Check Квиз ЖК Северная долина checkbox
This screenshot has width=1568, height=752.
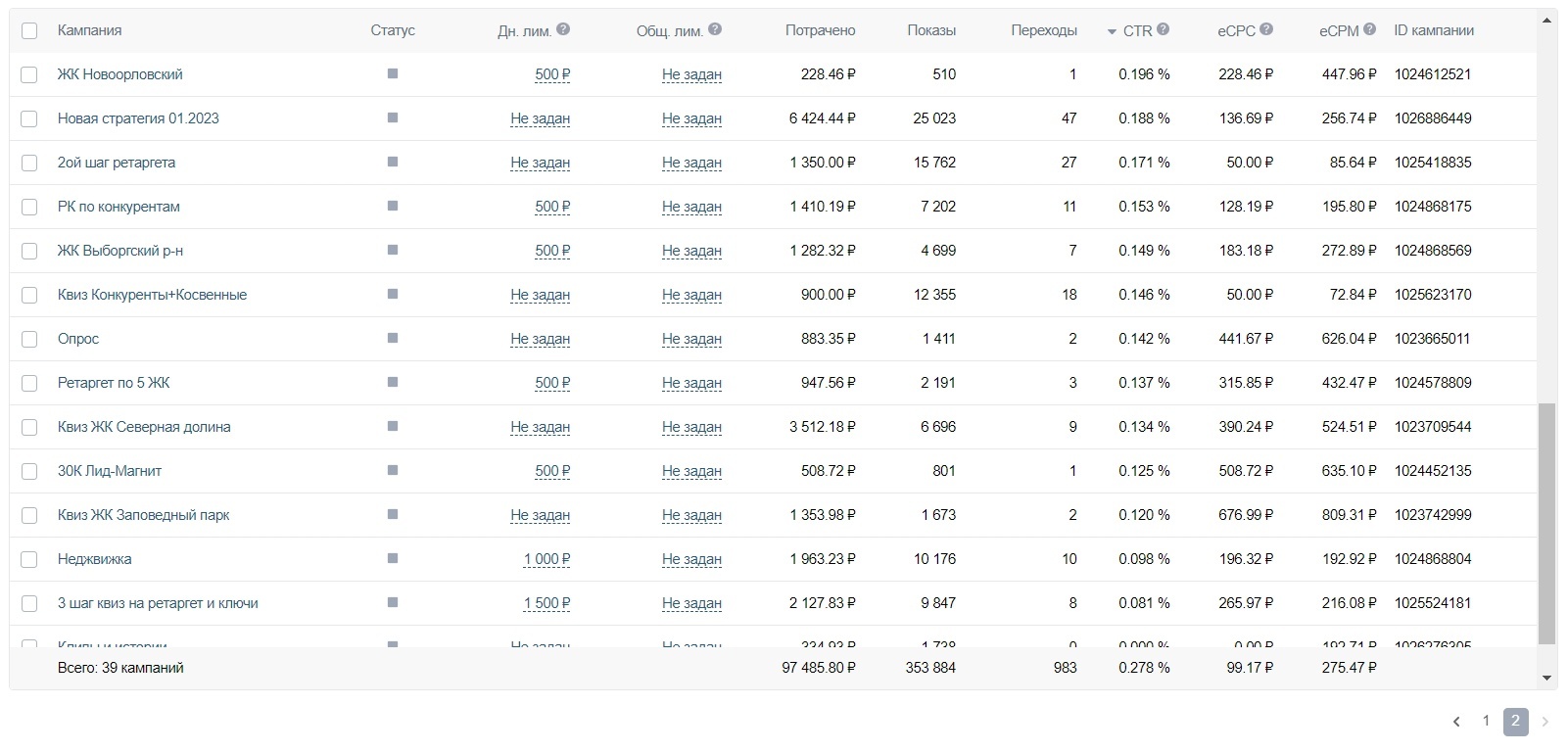tap(29, 427)
